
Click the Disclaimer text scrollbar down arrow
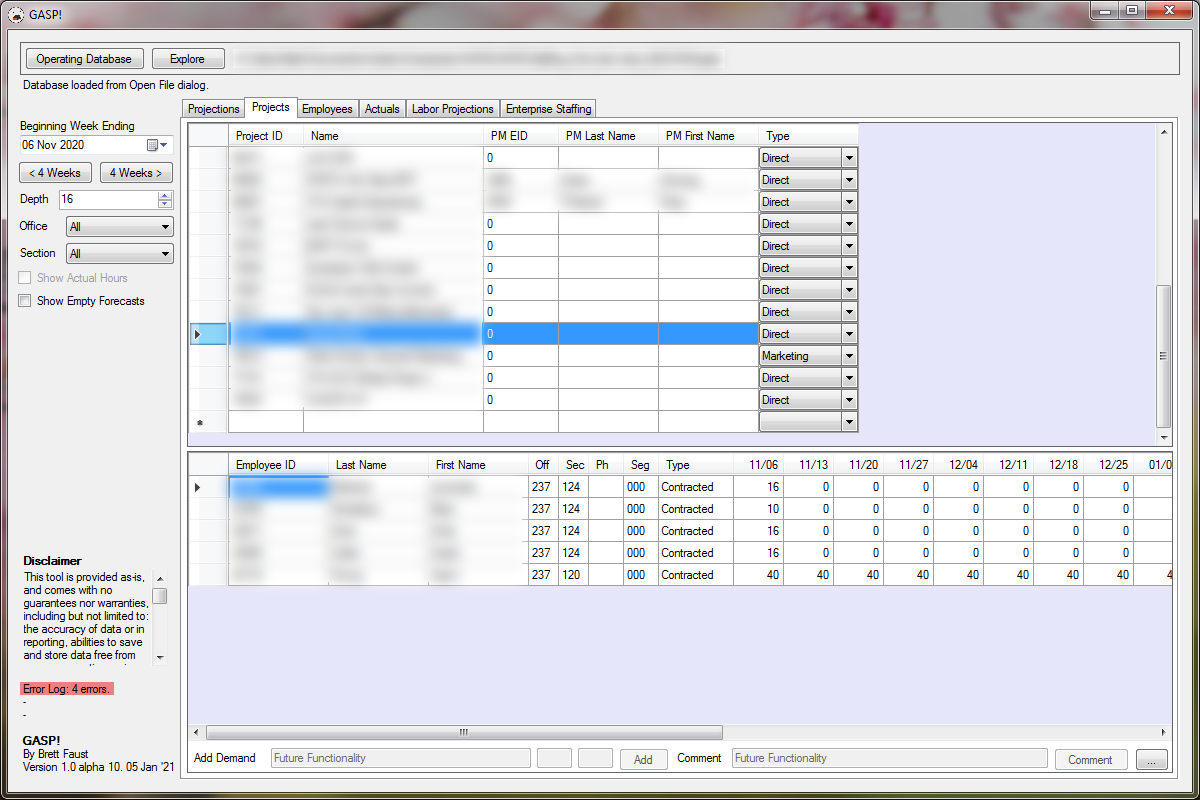pyautogui.click(x=160, y=658)
